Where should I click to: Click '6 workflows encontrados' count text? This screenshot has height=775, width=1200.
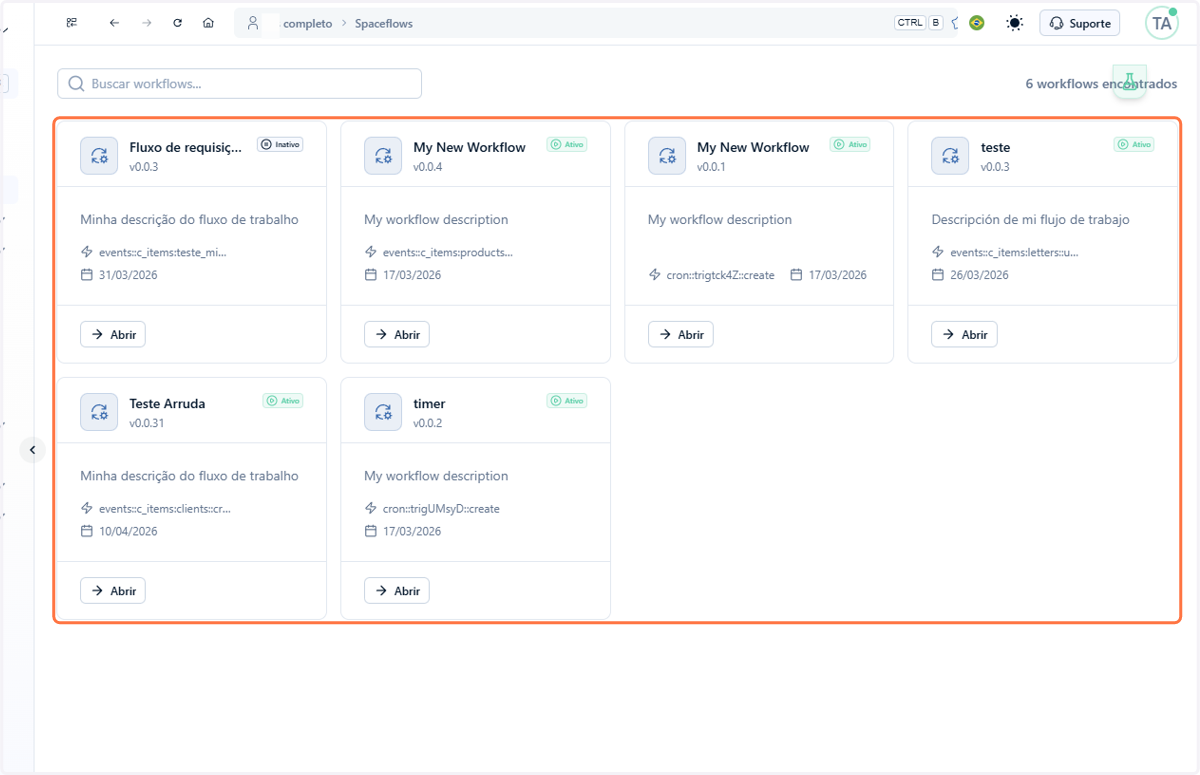[1101, 84]
